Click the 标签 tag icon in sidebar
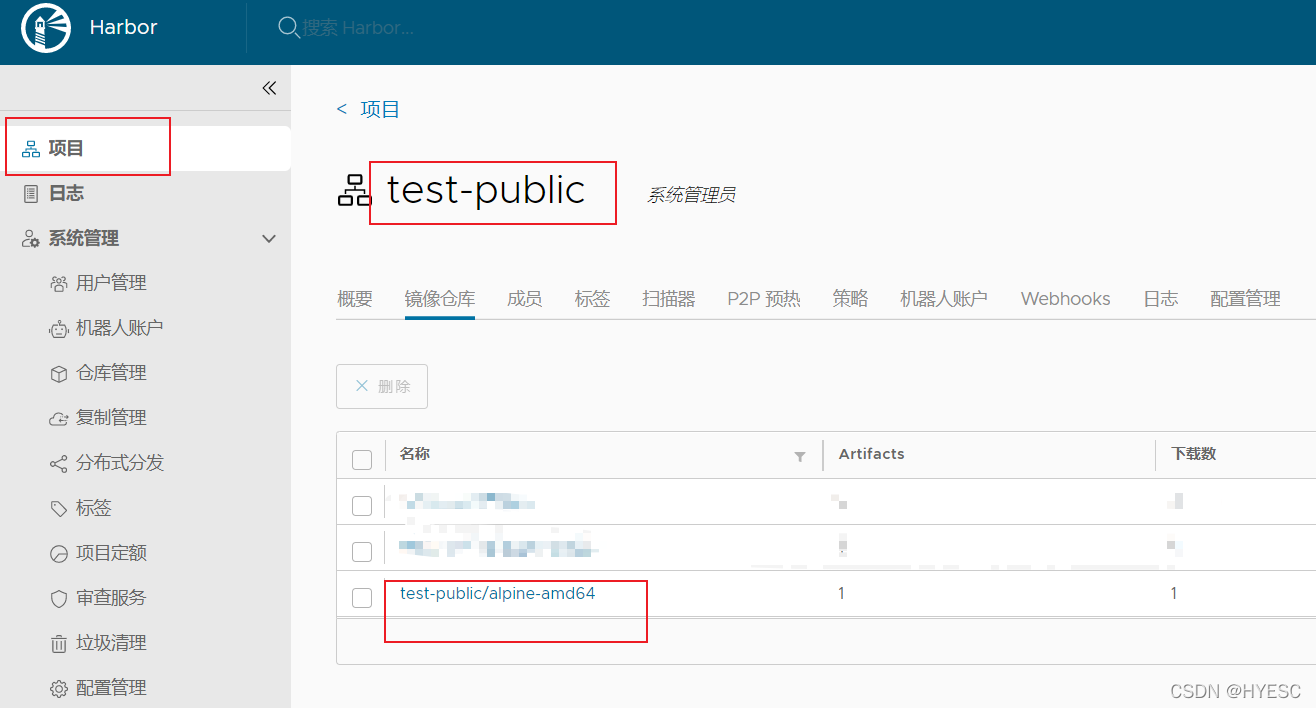This screenshot has height=708, width=1316. coord(58,509)
